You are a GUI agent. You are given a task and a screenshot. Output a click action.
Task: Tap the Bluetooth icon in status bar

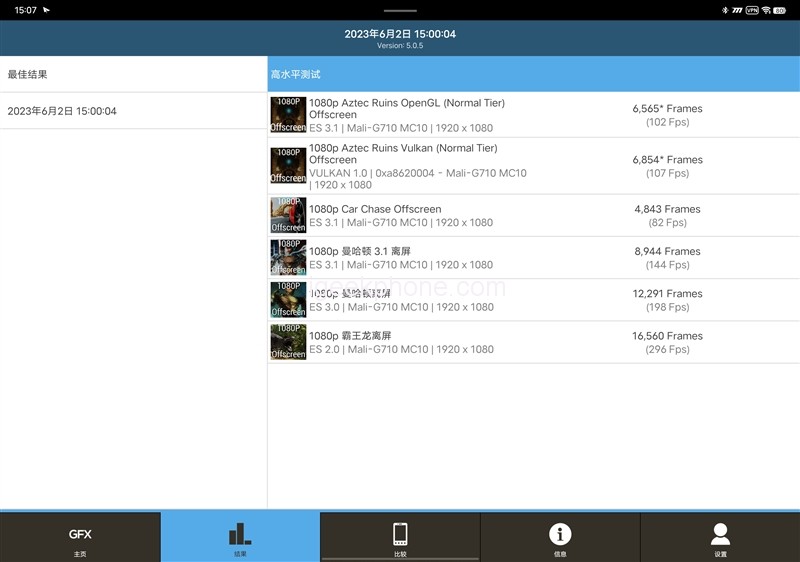[725, 10]
